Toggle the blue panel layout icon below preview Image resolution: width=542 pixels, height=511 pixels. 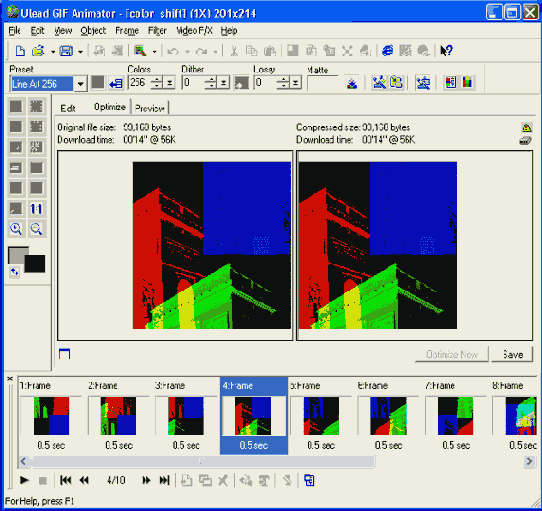64,354
